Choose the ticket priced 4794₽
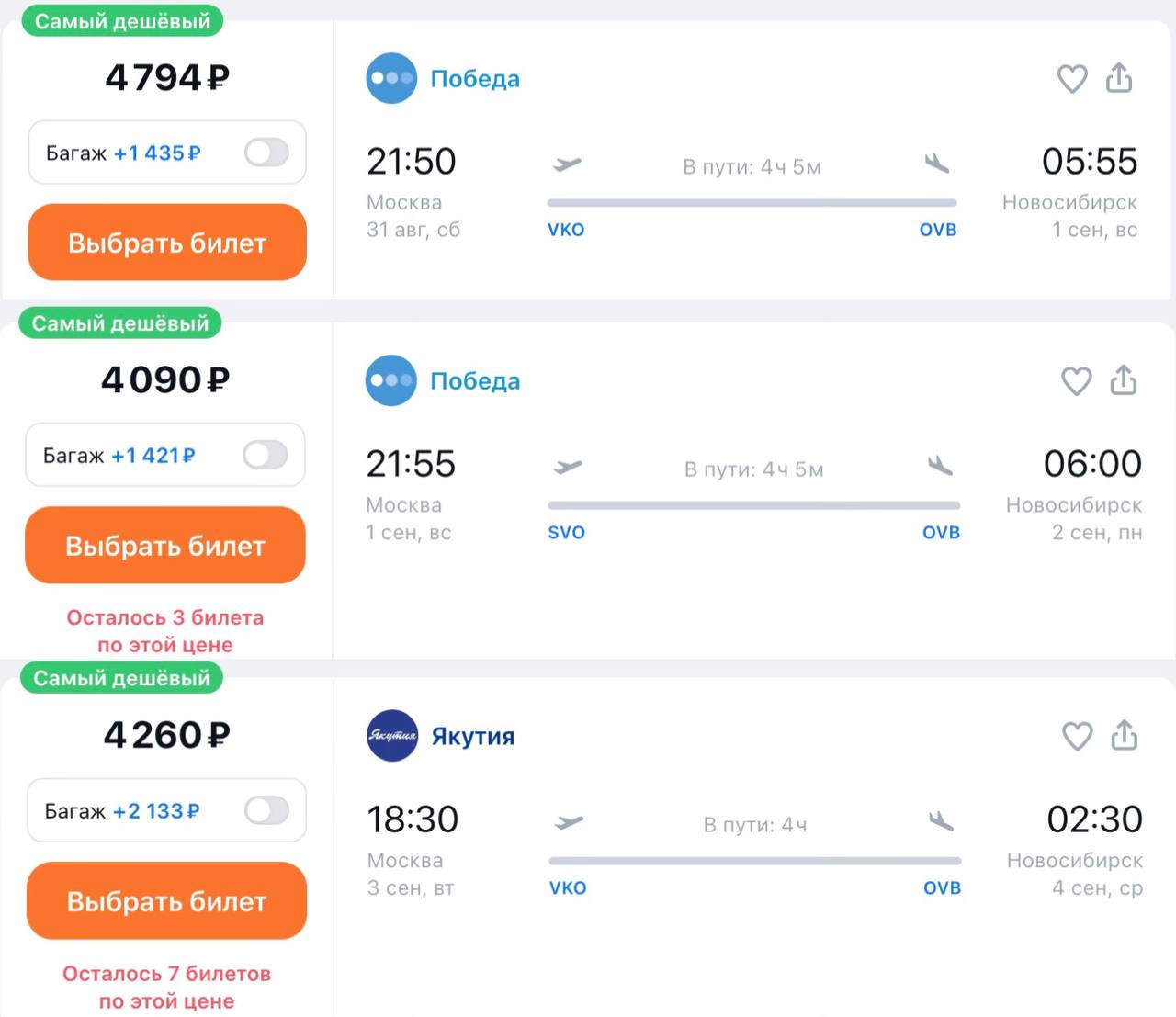The height and width of the screenshot is (1017, 1176). (x=167, y=243)
